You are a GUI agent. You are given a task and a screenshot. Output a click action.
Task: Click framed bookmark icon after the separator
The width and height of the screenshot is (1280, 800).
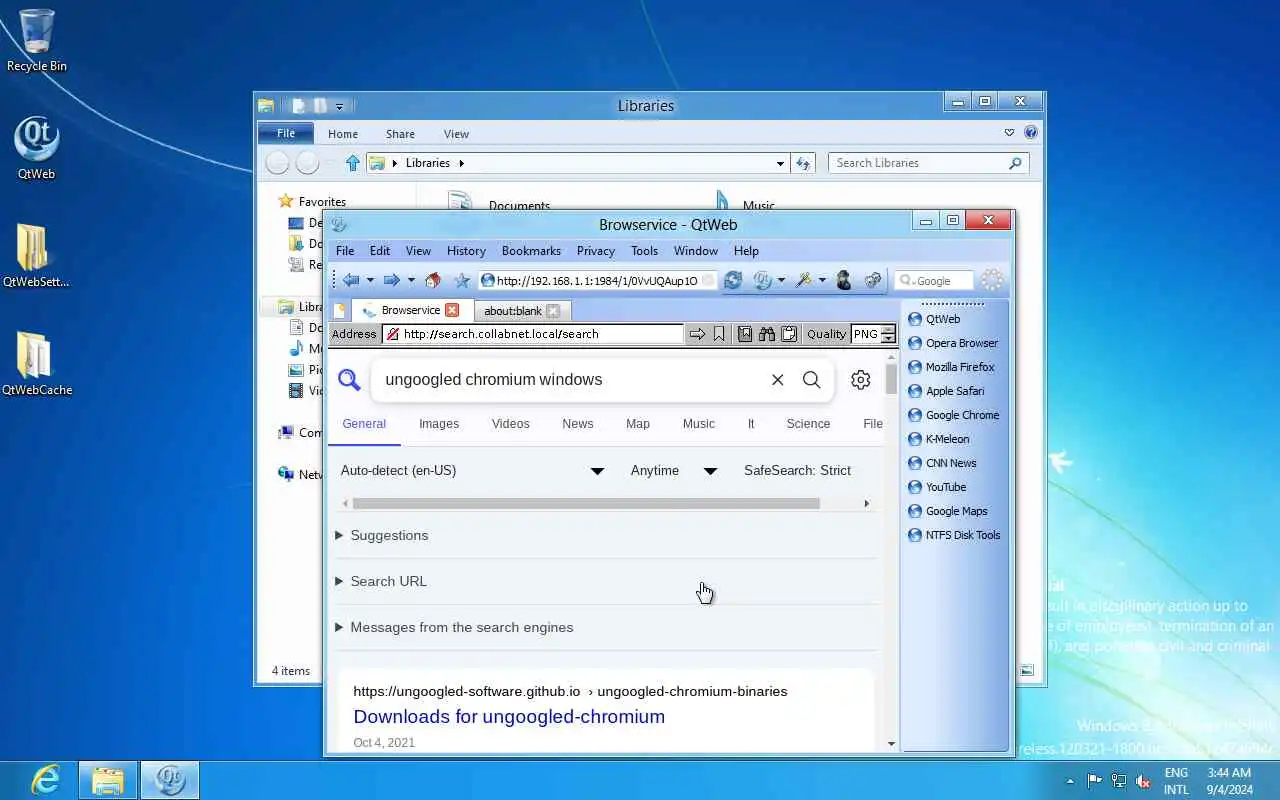tap(745, 334)
